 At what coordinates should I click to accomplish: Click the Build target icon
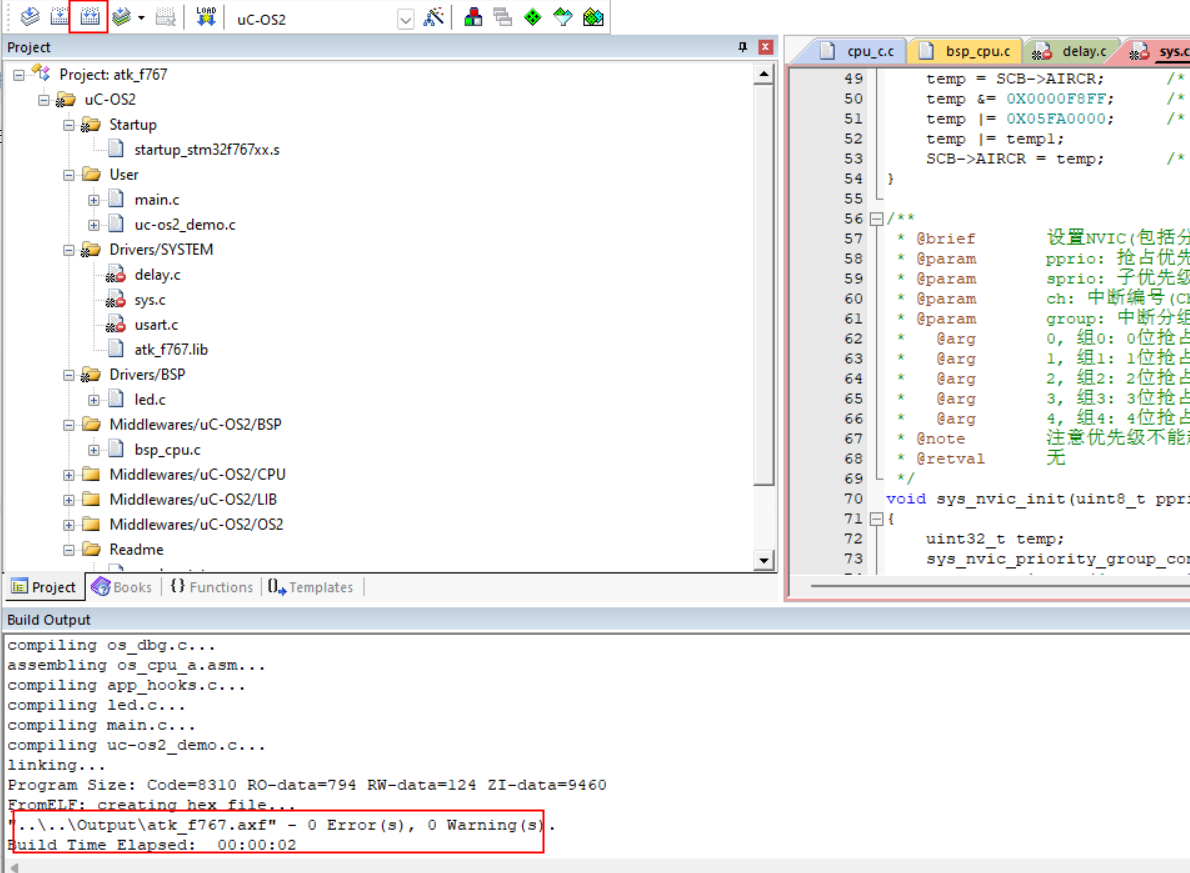point(60,17)
